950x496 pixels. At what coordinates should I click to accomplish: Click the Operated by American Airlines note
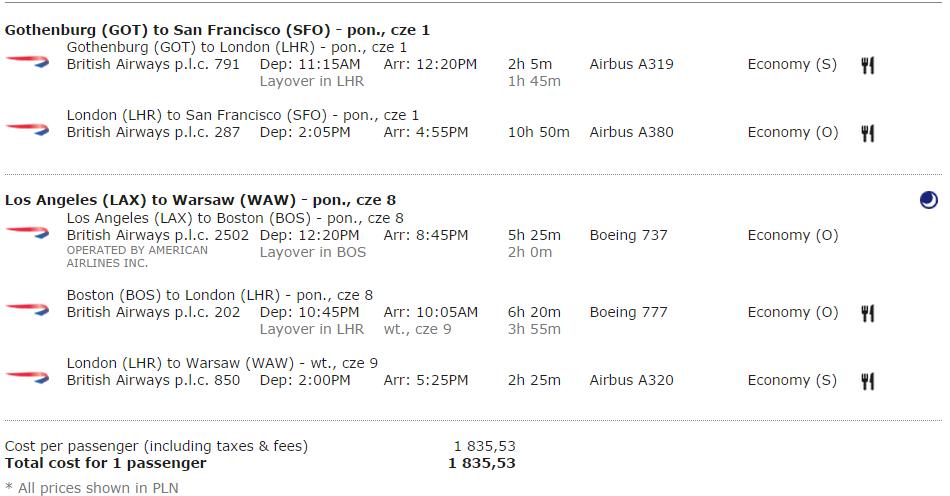[137, 257]
